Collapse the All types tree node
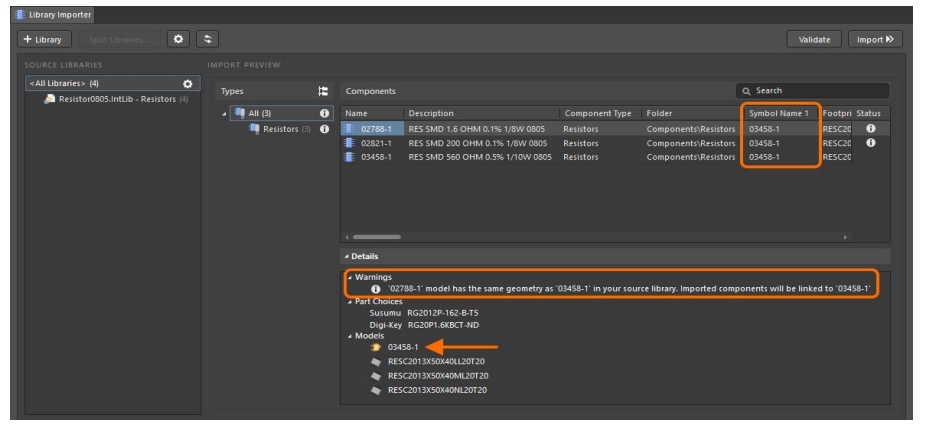The height and width of the screenshot is (431, 925). pyautogui.click(x=225, y=113)
